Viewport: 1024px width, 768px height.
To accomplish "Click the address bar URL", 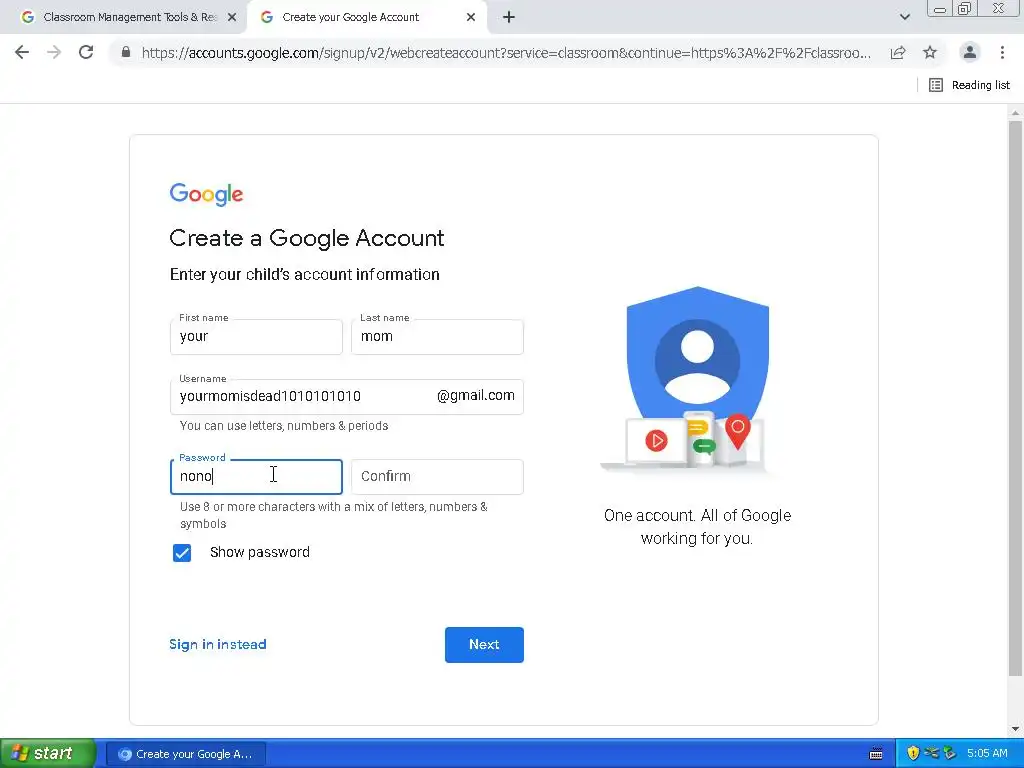I will pyautogui.click(x=505, y=53).
